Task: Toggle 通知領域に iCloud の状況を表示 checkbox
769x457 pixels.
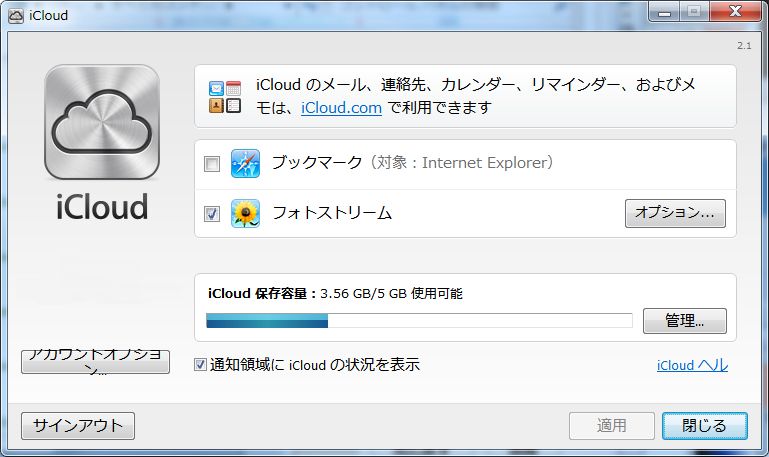Action: click(x=200, y=365)
